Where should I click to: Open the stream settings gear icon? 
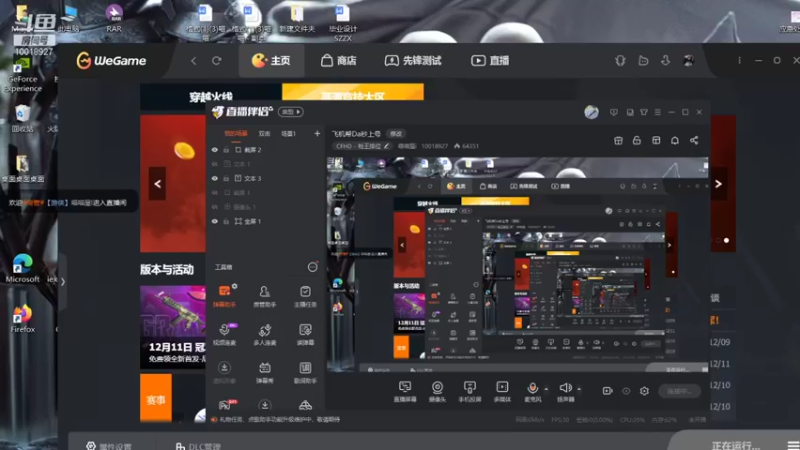click(644, 391)
